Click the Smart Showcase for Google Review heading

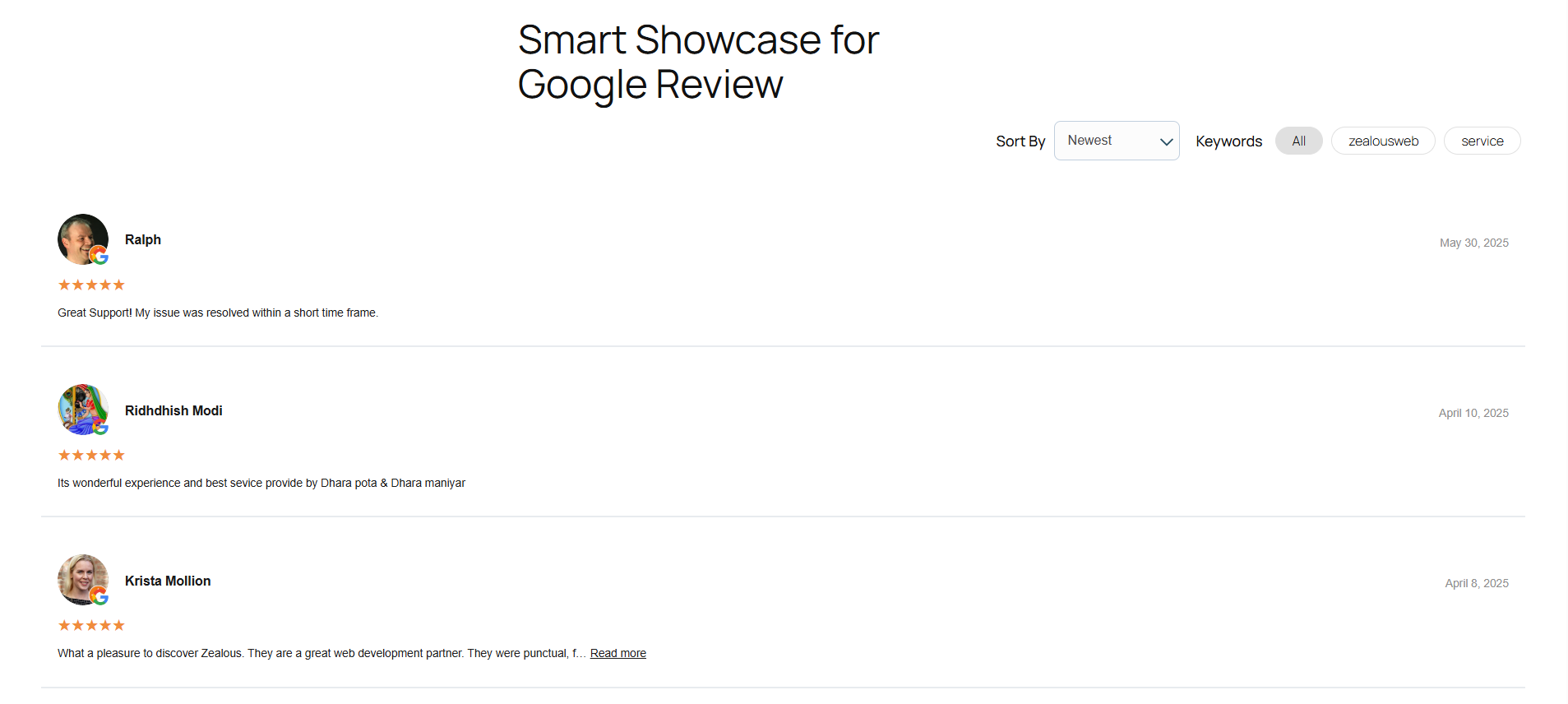tap(698, 63)
